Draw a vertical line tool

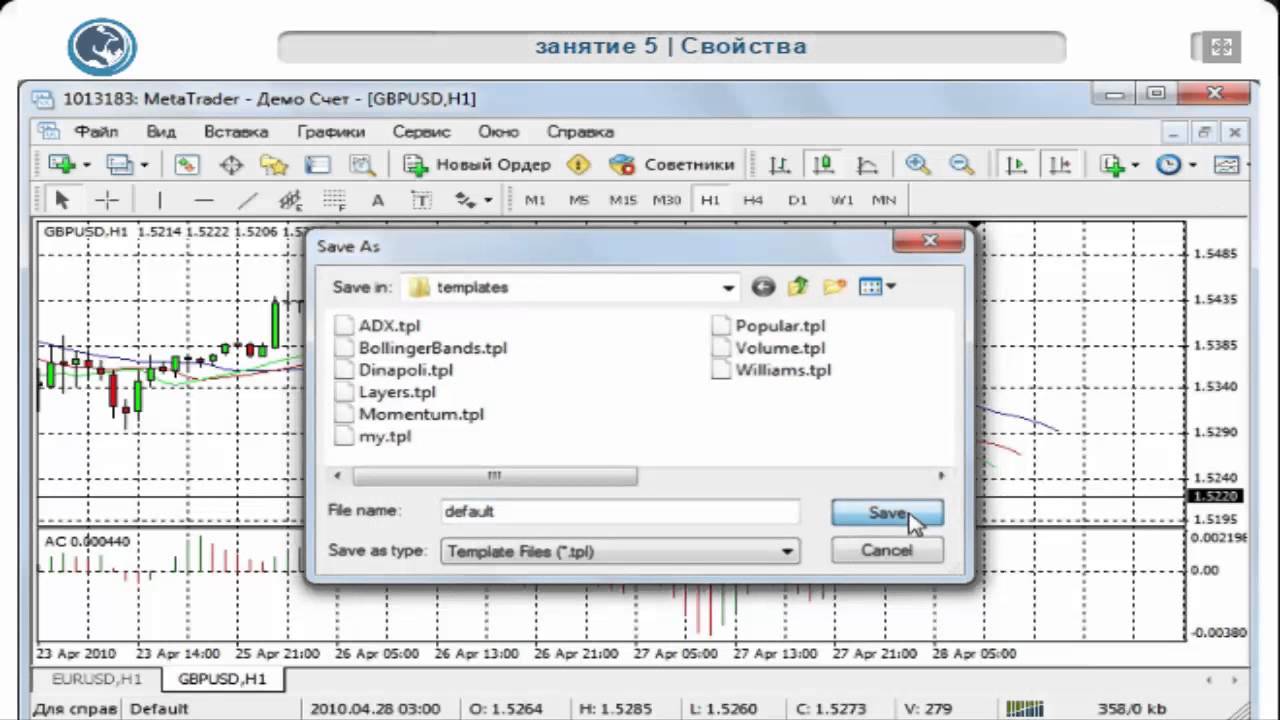point(159,200)
